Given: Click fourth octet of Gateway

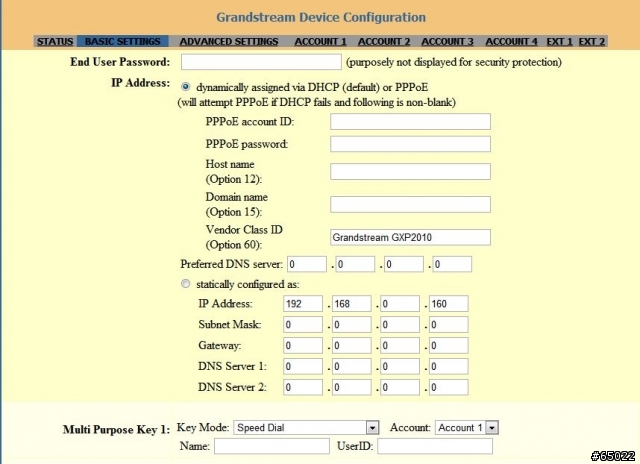Looking at the screenshot, I should 449,346.
